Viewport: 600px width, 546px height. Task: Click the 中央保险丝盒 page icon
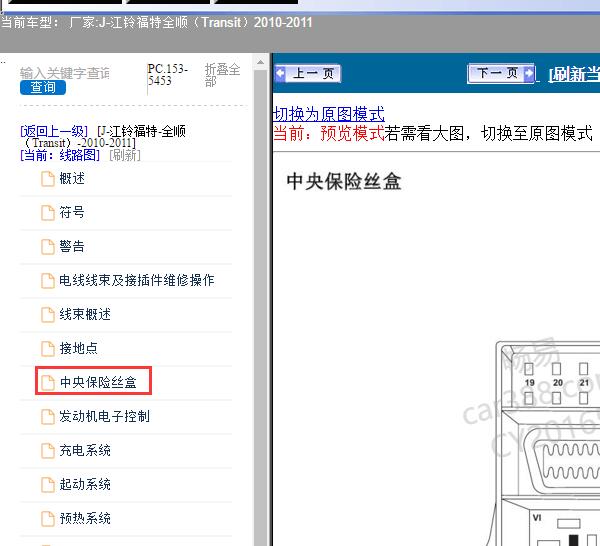click(48, 383)
